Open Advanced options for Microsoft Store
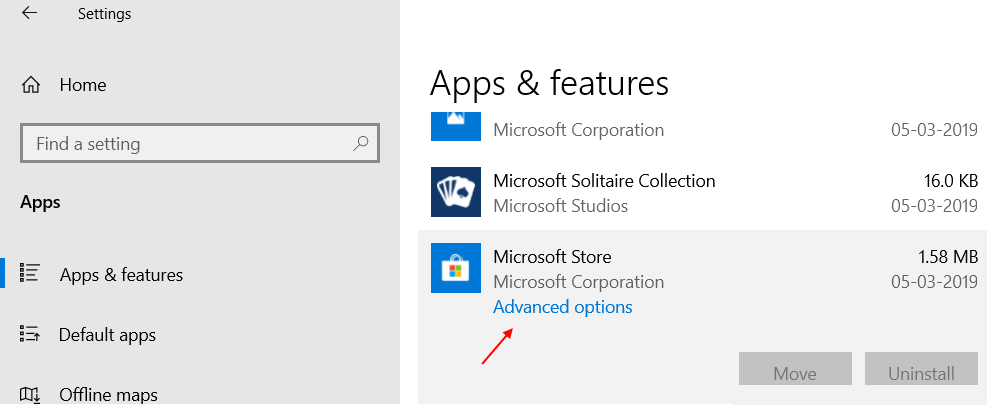This screenshot has height=407, width=987. click(563, 307)
